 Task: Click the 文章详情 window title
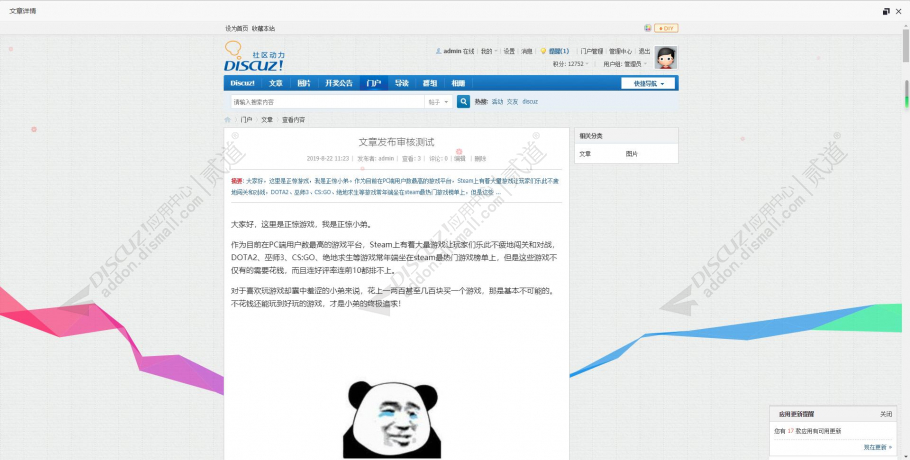pos(23,11)
